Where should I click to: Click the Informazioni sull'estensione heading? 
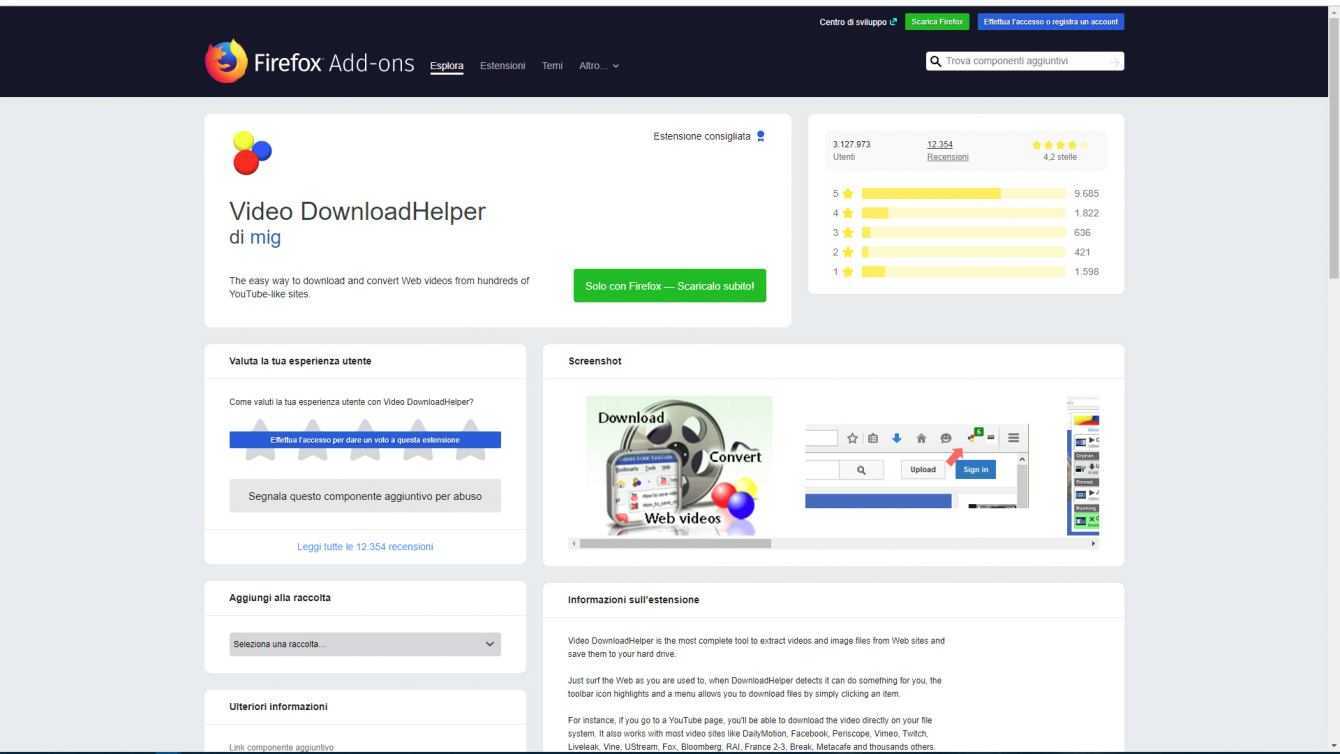(x=634, y=600)
